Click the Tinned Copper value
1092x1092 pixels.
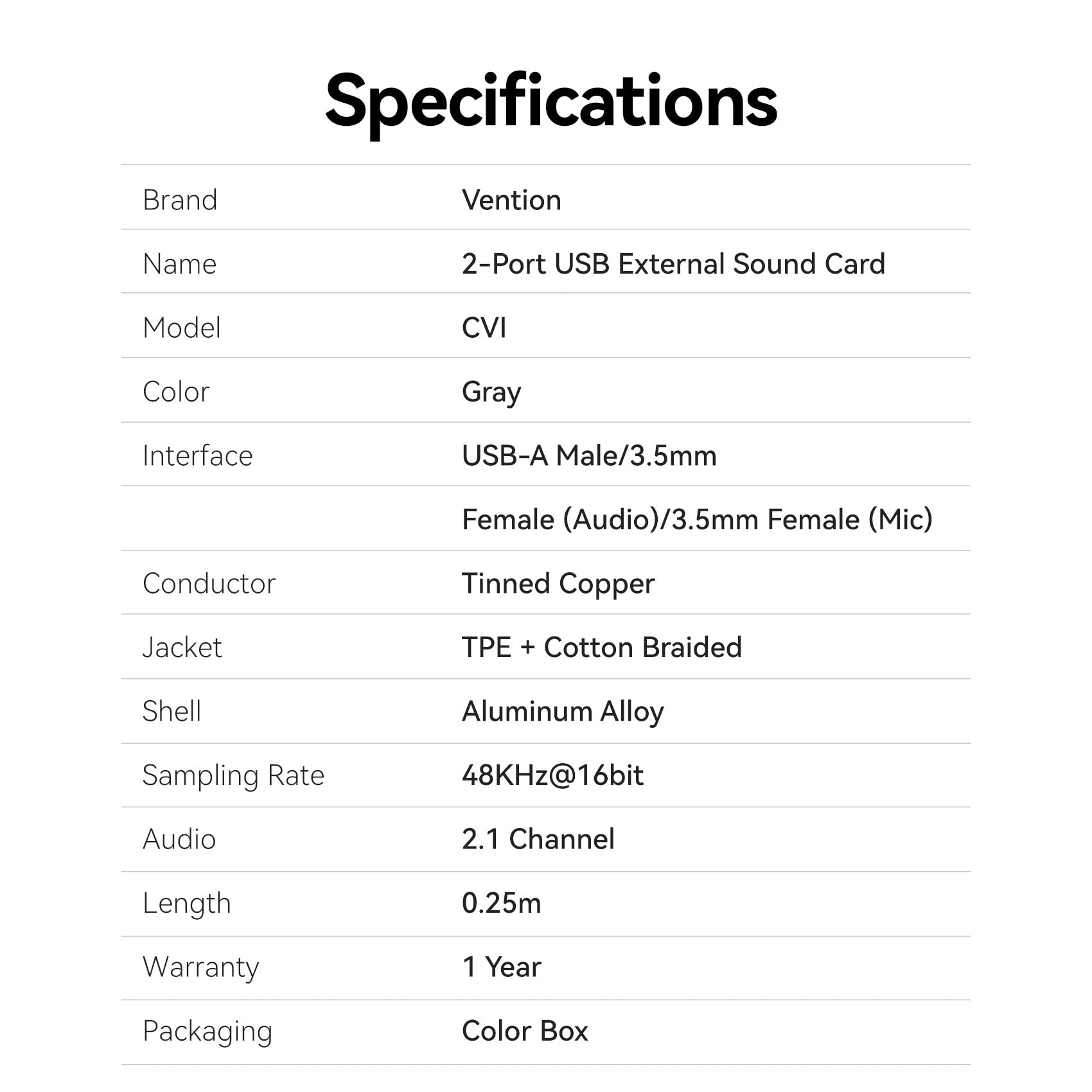point(558,583)
